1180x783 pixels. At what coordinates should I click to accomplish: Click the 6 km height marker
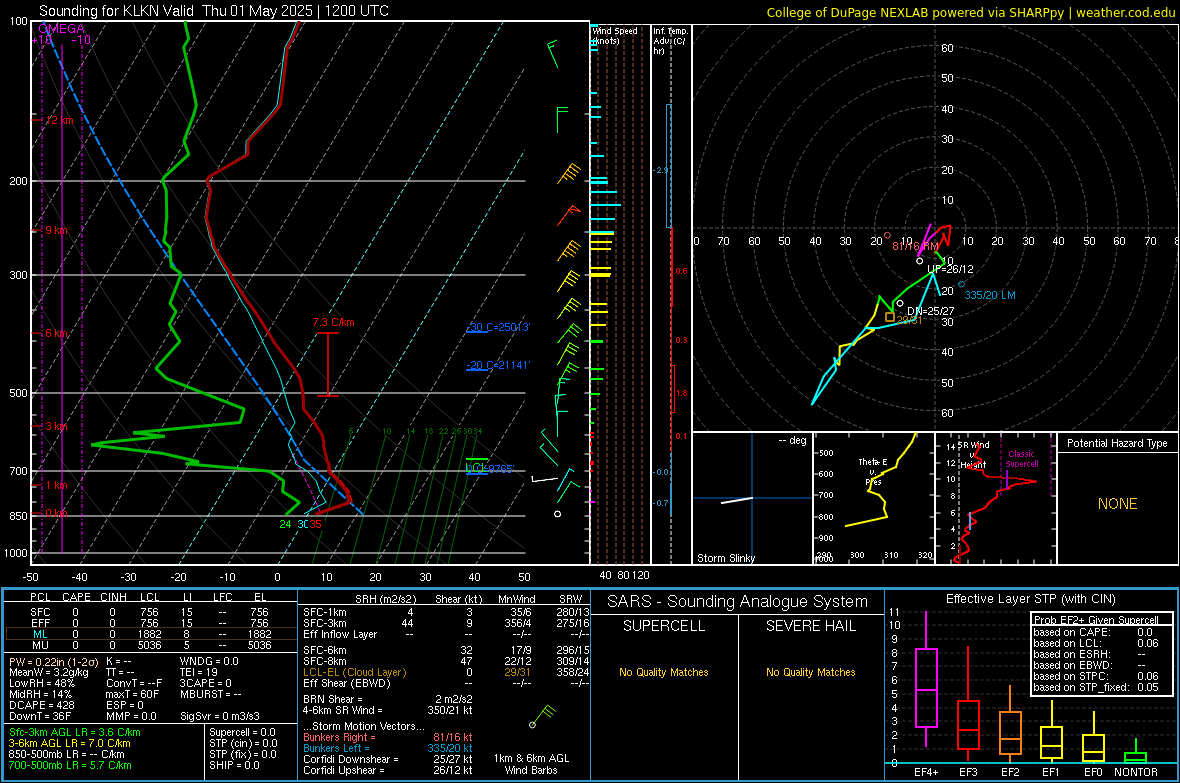(x=58, y=334)
